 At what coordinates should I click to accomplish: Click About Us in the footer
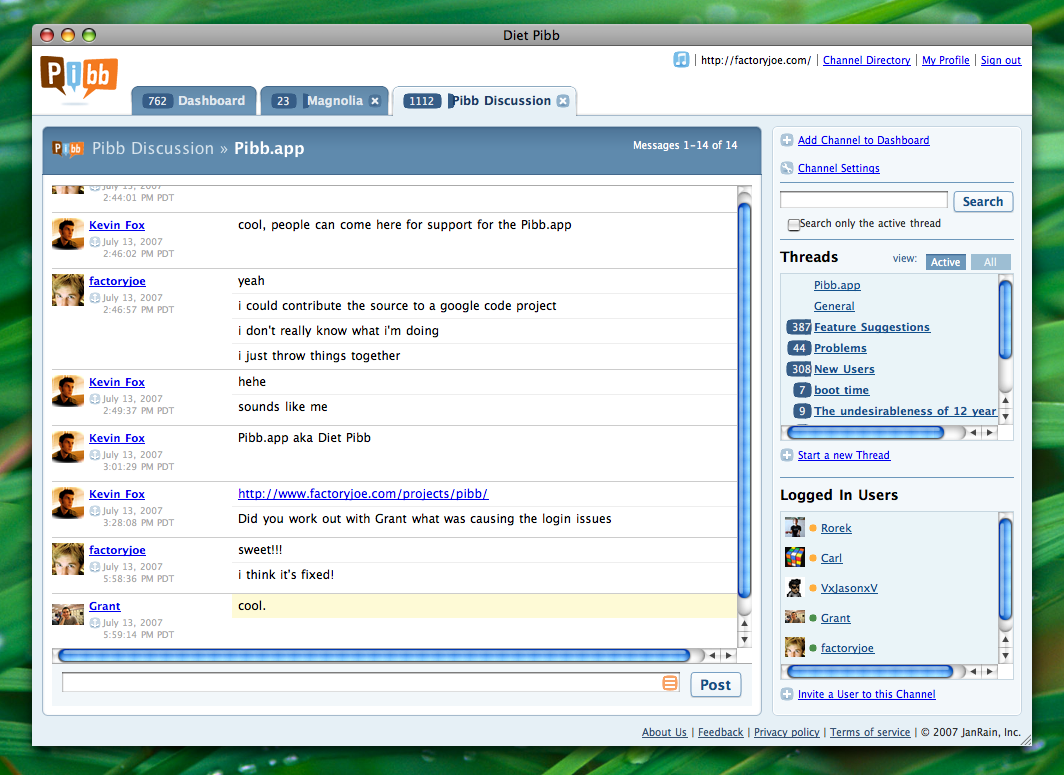(x=664, y=732)
